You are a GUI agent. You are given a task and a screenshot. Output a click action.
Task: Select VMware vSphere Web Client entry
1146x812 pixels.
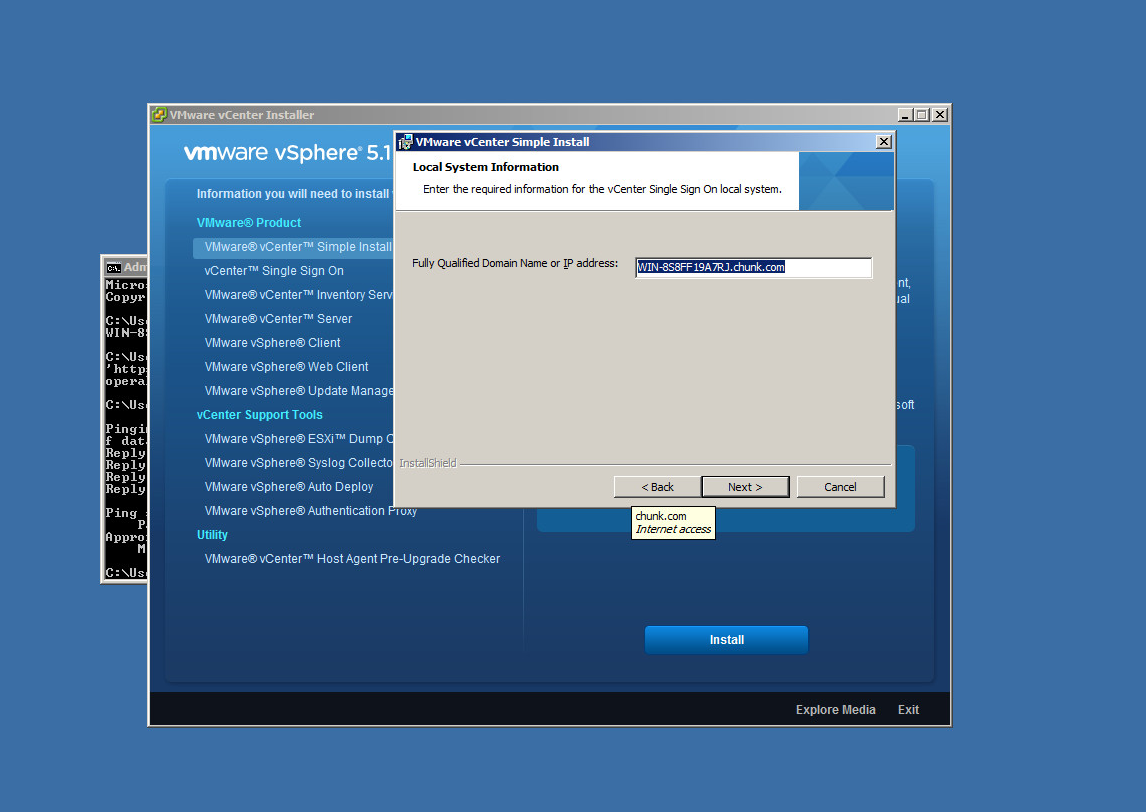pos(286,367)
